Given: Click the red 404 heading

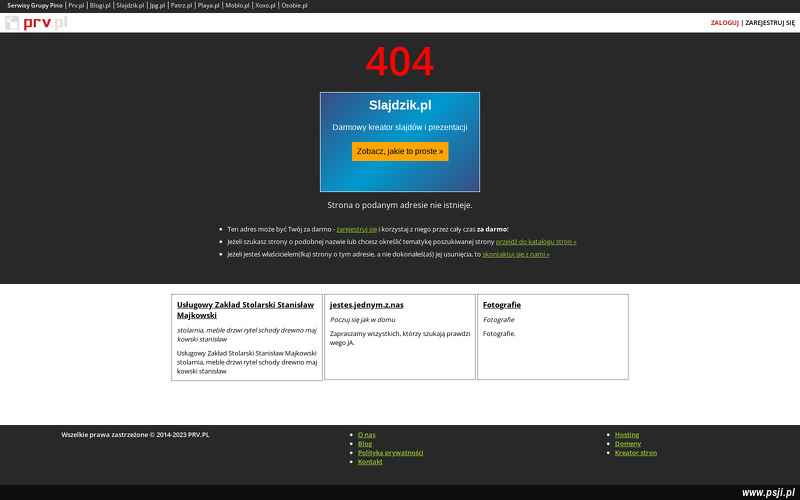Looking at the screenshot, I should click(399, 62).
